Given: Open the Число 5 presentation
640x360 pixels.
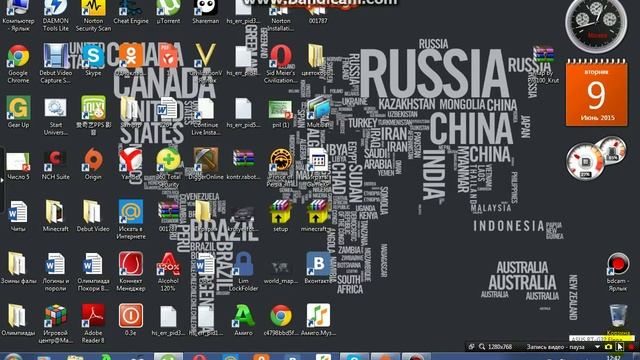Looking at the screenshot, I should pyautogui.click(x=18, y=165).
